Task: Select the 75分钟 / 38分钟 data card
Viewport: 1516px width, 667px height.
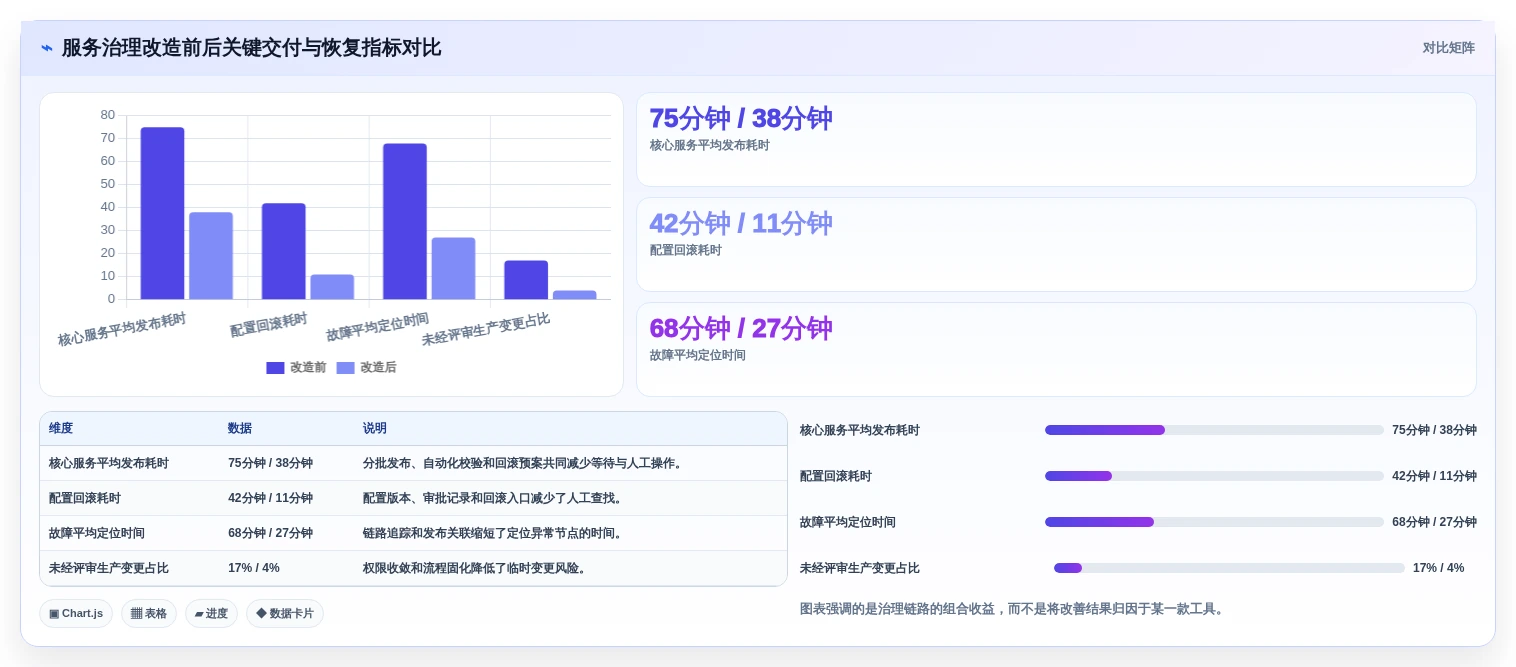Action: click(x=1056, y=140)
